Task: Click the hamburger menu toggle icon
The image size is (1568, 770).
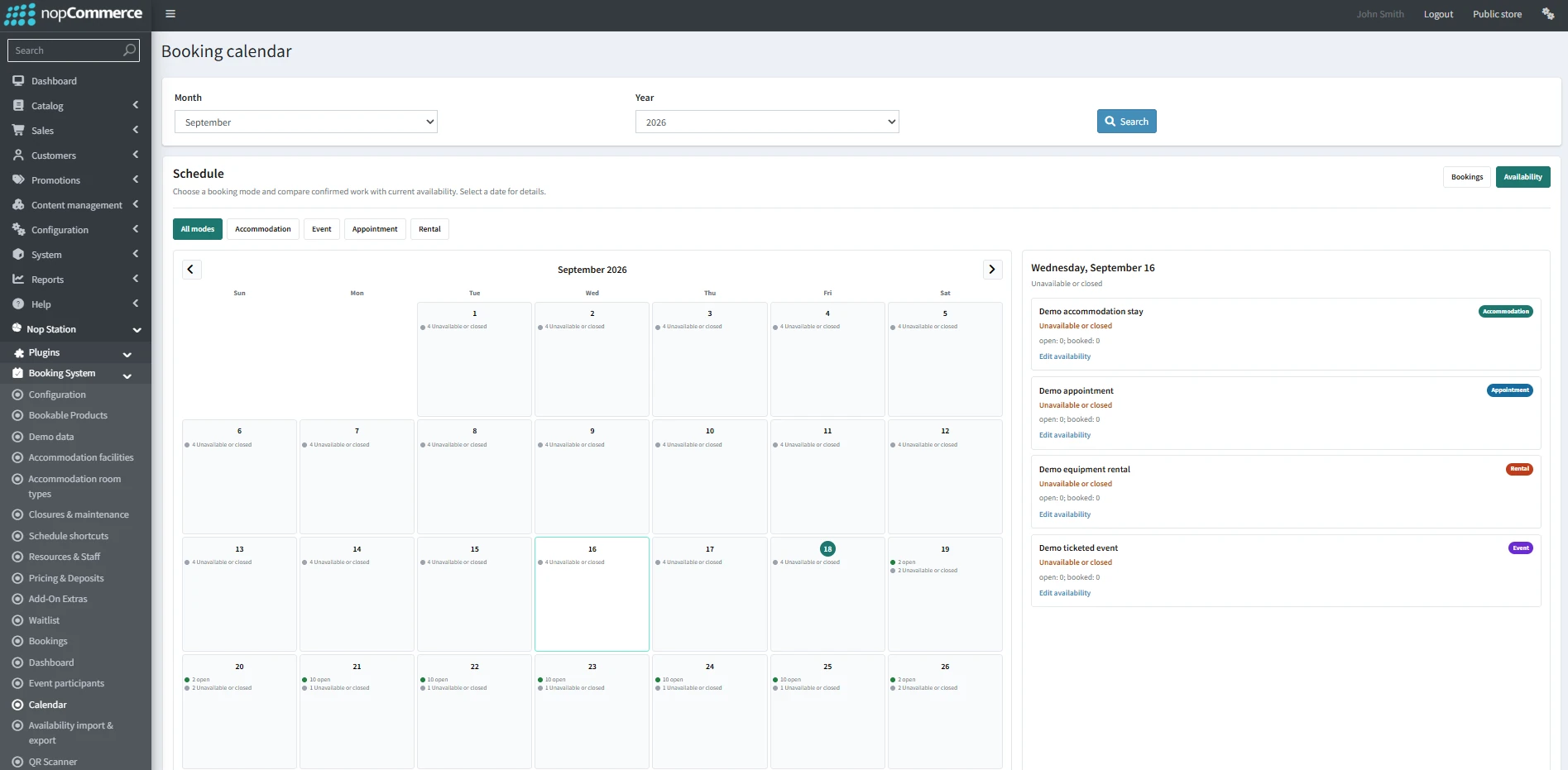Action: click(170, 14)
